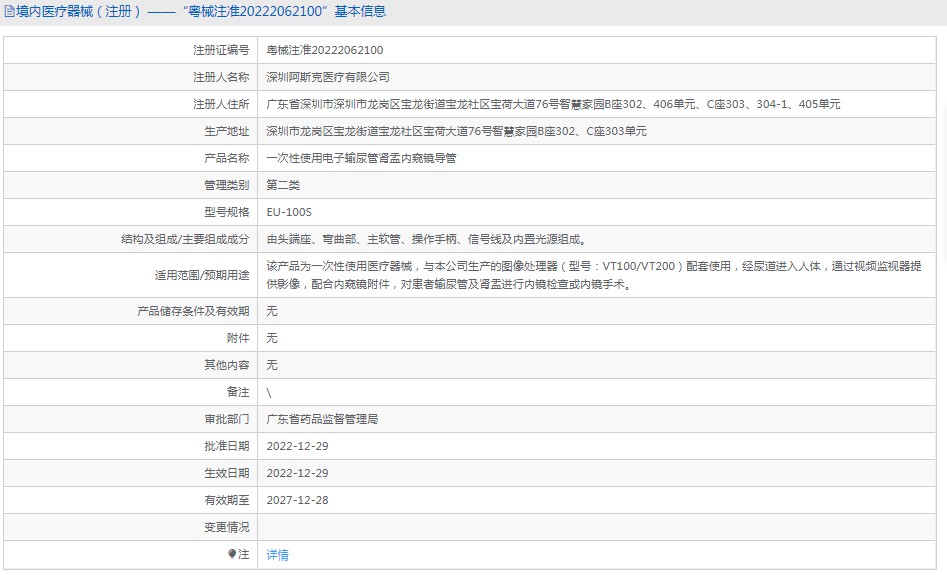Select the page title 境内医疗器械（注册）
This screenshot has height=575, width=947.
click(79, 11)
